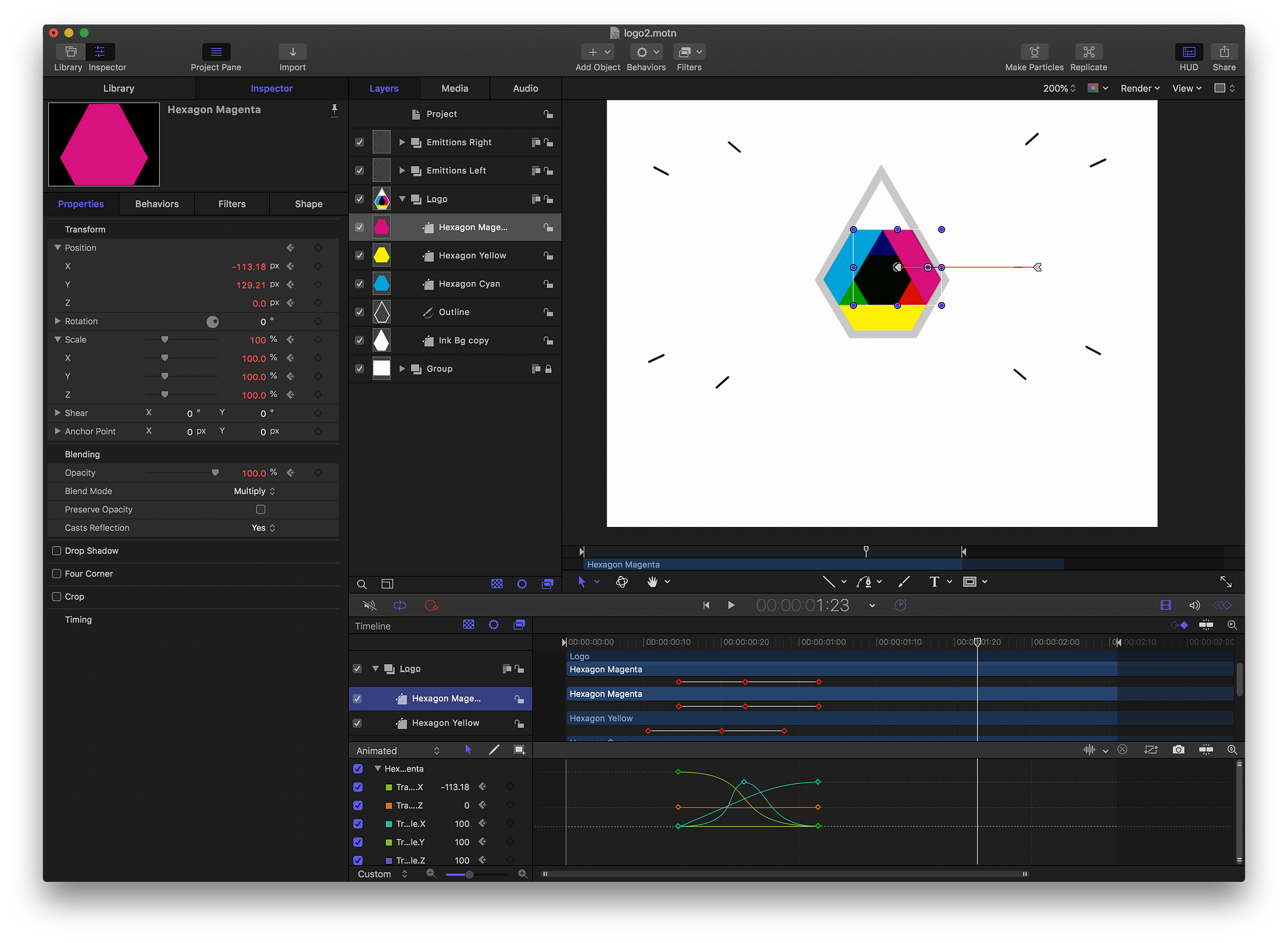Click the keyframe editor zoom slider
This screenshot has width=1288, height=943.
(477, 874)
